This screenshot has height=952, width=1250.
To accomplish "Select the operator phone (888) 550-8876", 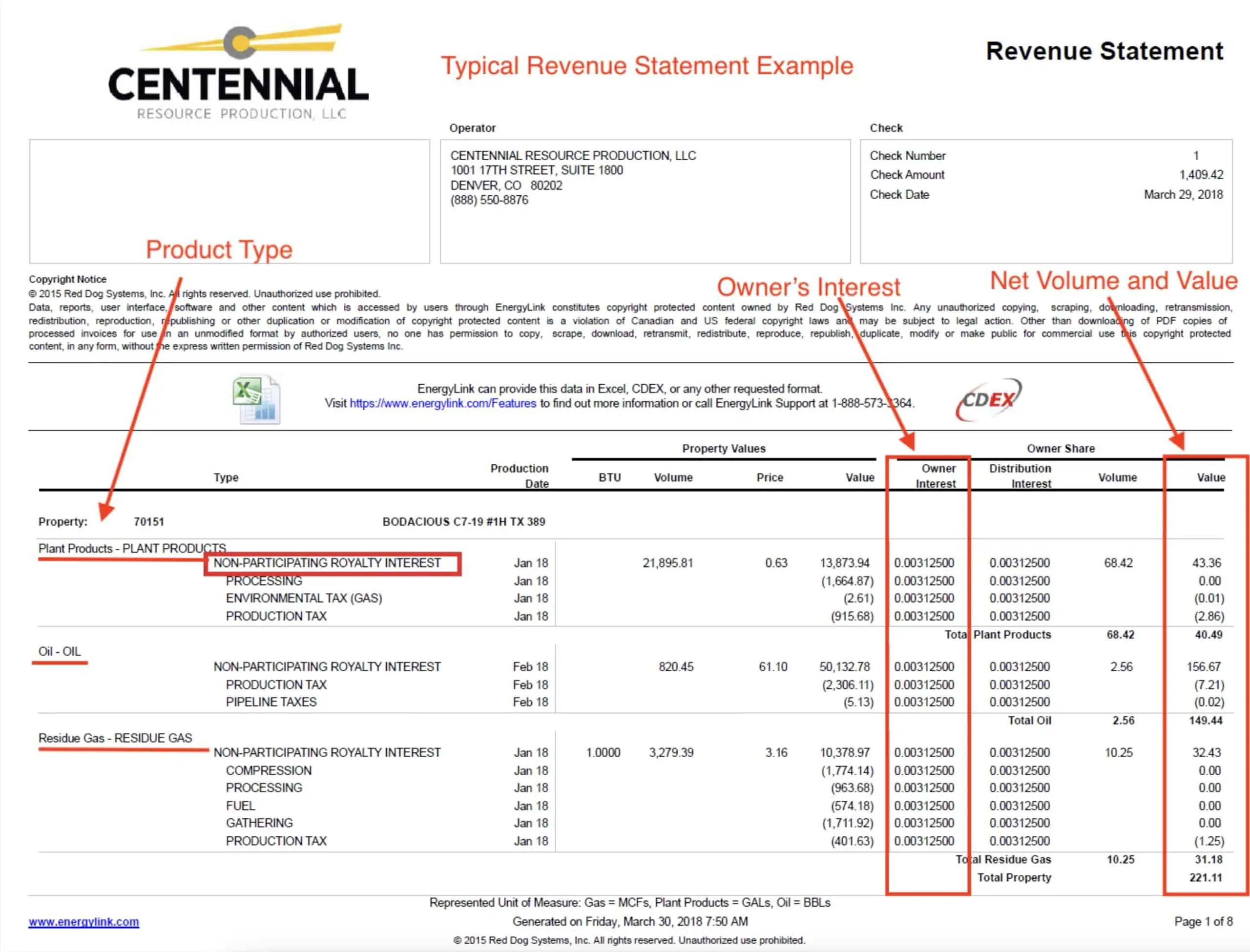I will [489, 200].
